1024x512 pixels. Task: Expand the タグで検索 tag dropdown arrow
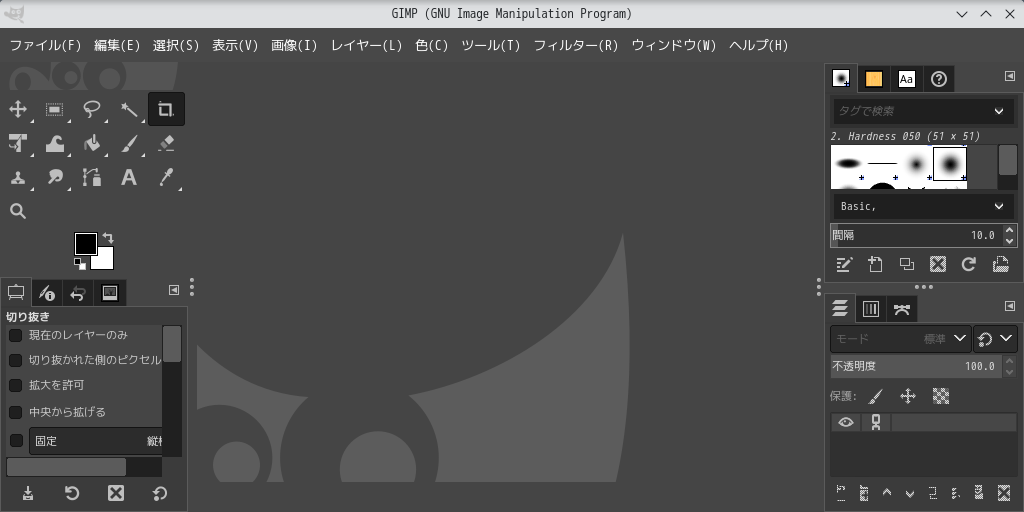pyautogui.click(x=999, y=111)
